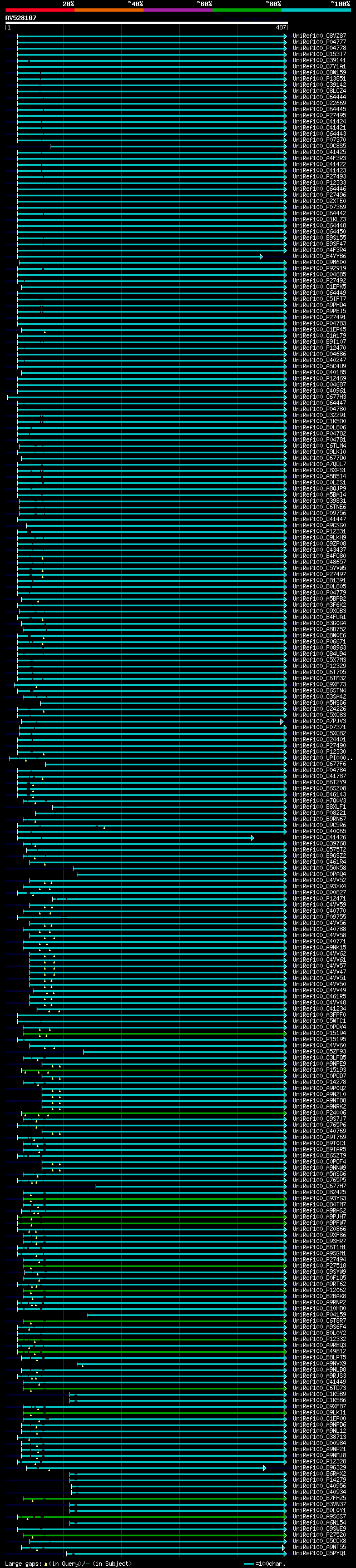This screenshot has height=1568, width=356.
Task: Select the UniRef100_B4YYB6 label
Action: coord(319,256)
